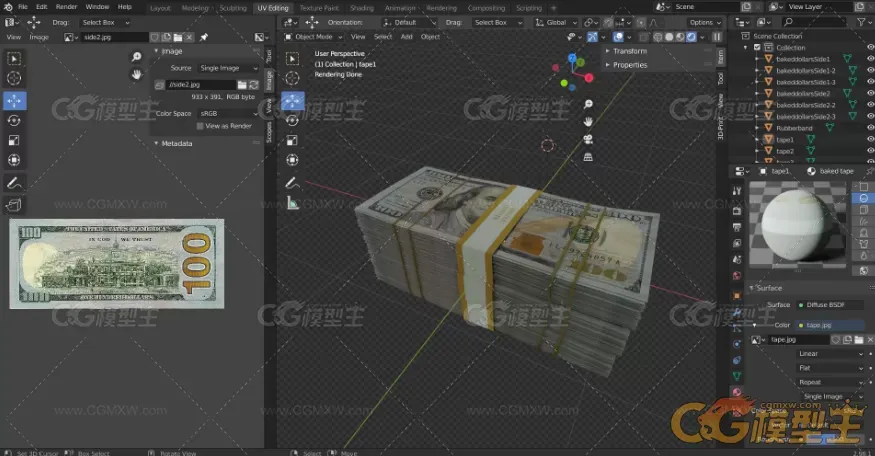Select the Select Box tool in 3D viewport
875x456 pixels.
coord(292,59)
